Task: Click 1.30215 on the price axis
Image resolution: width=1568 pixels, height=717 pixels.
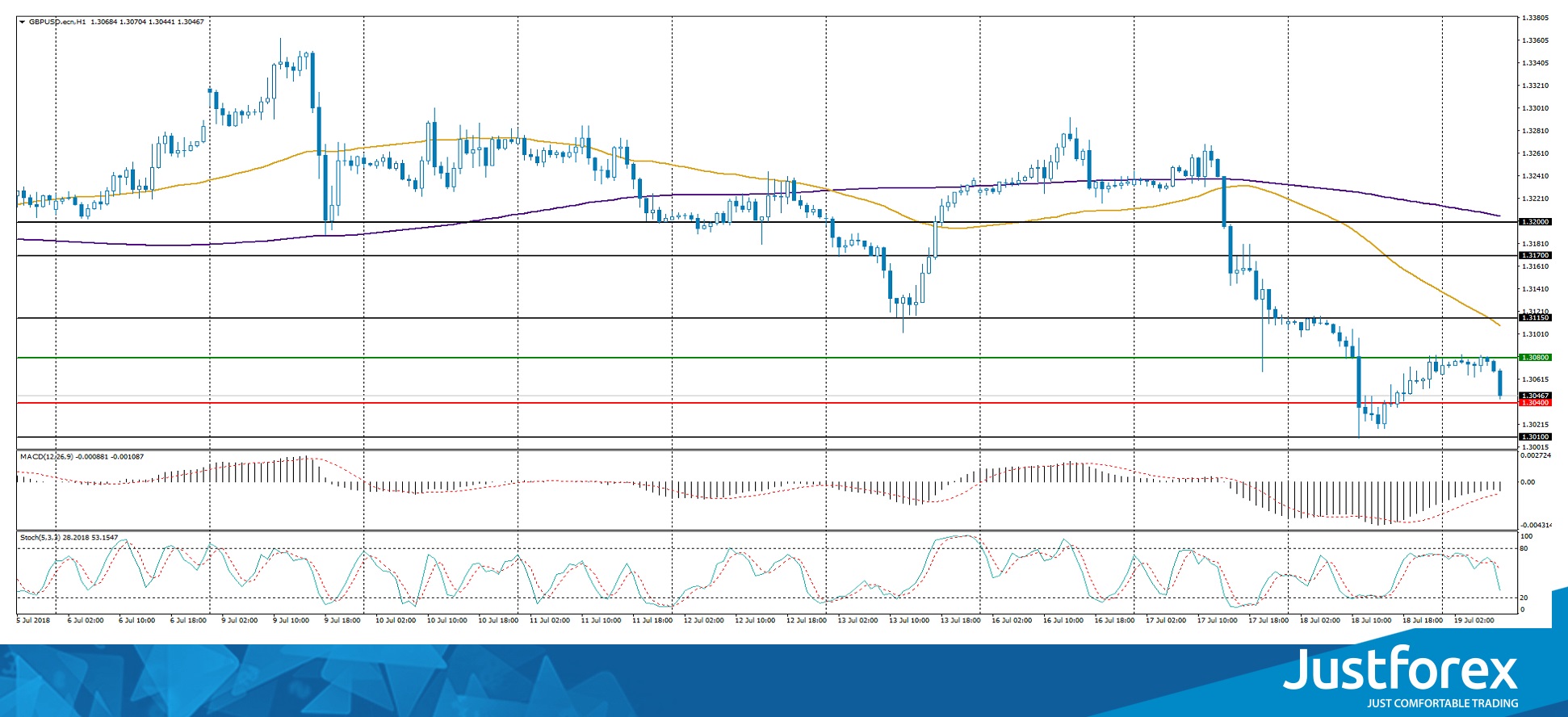Action: coord(1535,425)
